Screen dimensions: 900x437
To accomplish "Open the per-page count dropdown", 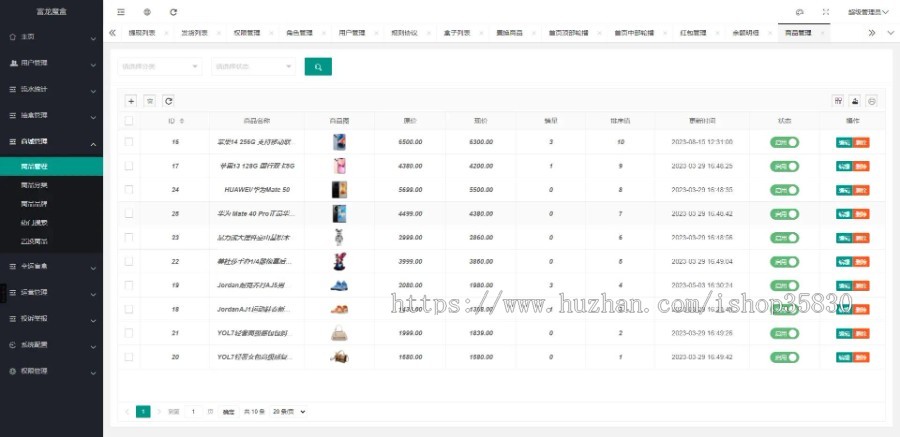I will point(288,412).
